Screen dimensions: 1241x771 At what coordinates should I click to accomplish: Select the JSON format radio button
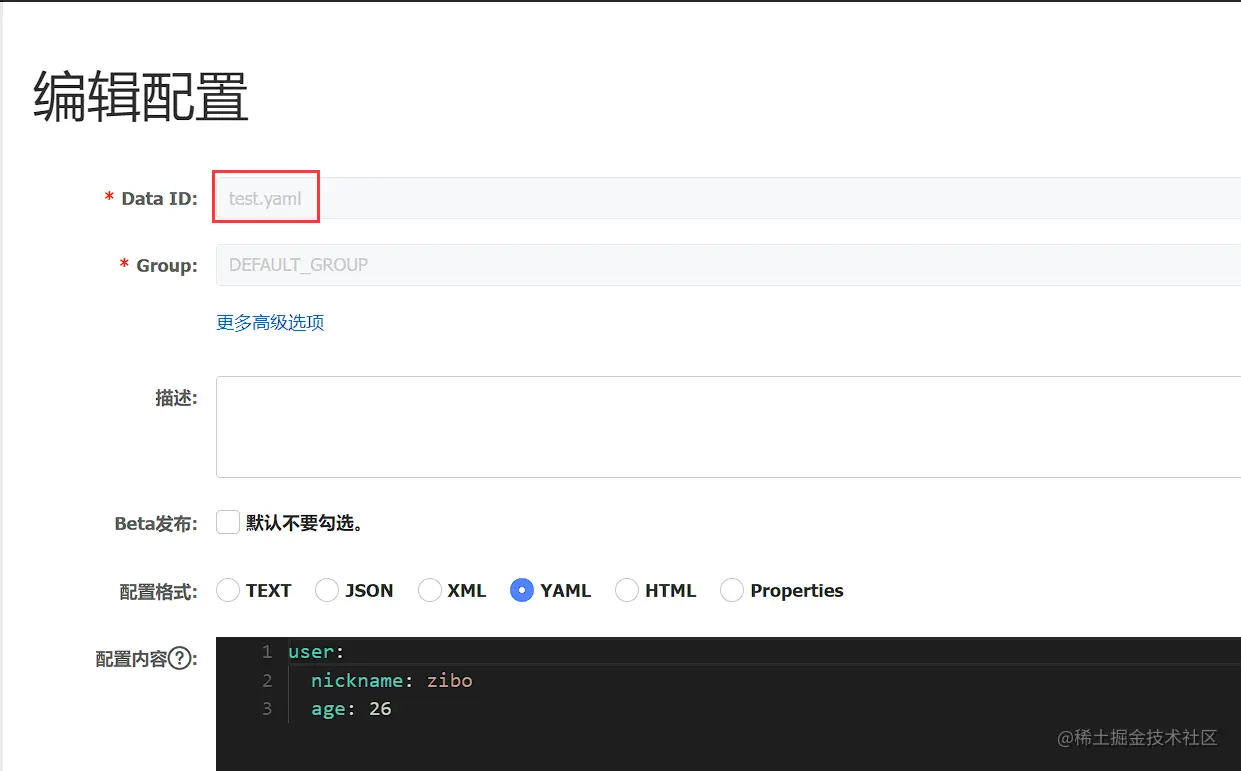pyautogui.click(x=327, y=590)
